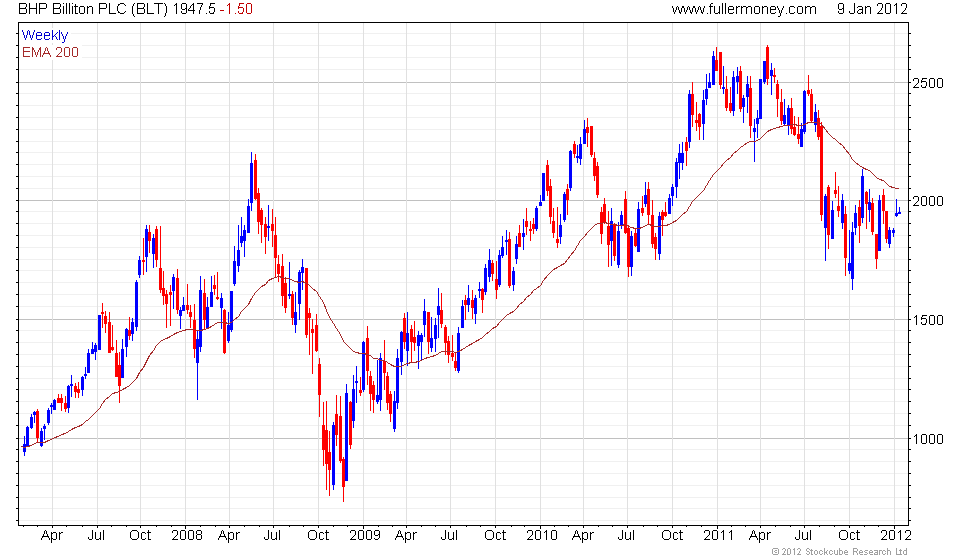Click the Stockcube Research Ltd copyright text
960x560 pixels.
point(839,552)
